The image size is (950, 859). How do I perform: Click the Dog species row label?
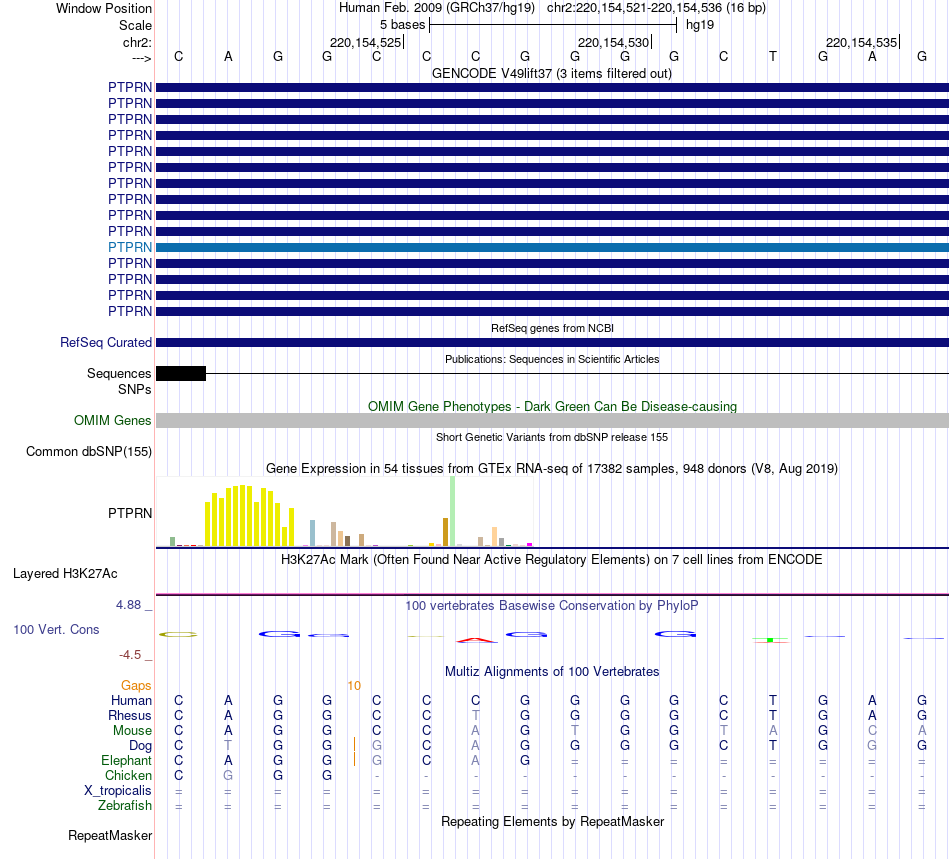click(x=141, y=746)
